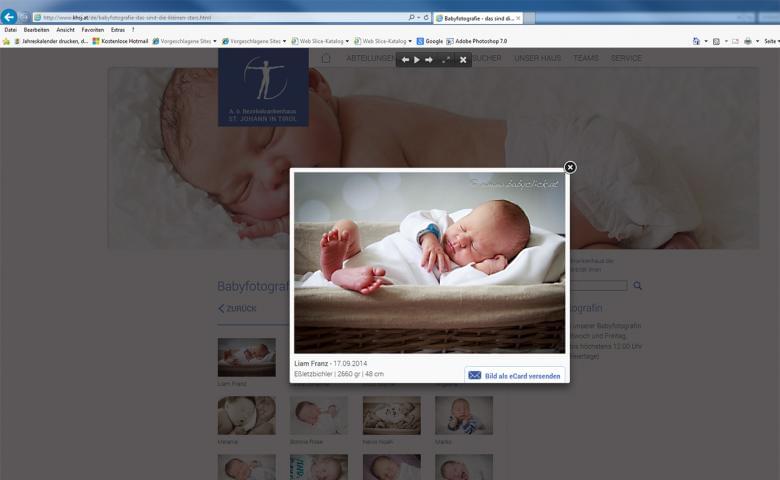Toggle fullscreen size in the lightbox toolbar
Screen dimensions: 780x480
pos(446,60)
